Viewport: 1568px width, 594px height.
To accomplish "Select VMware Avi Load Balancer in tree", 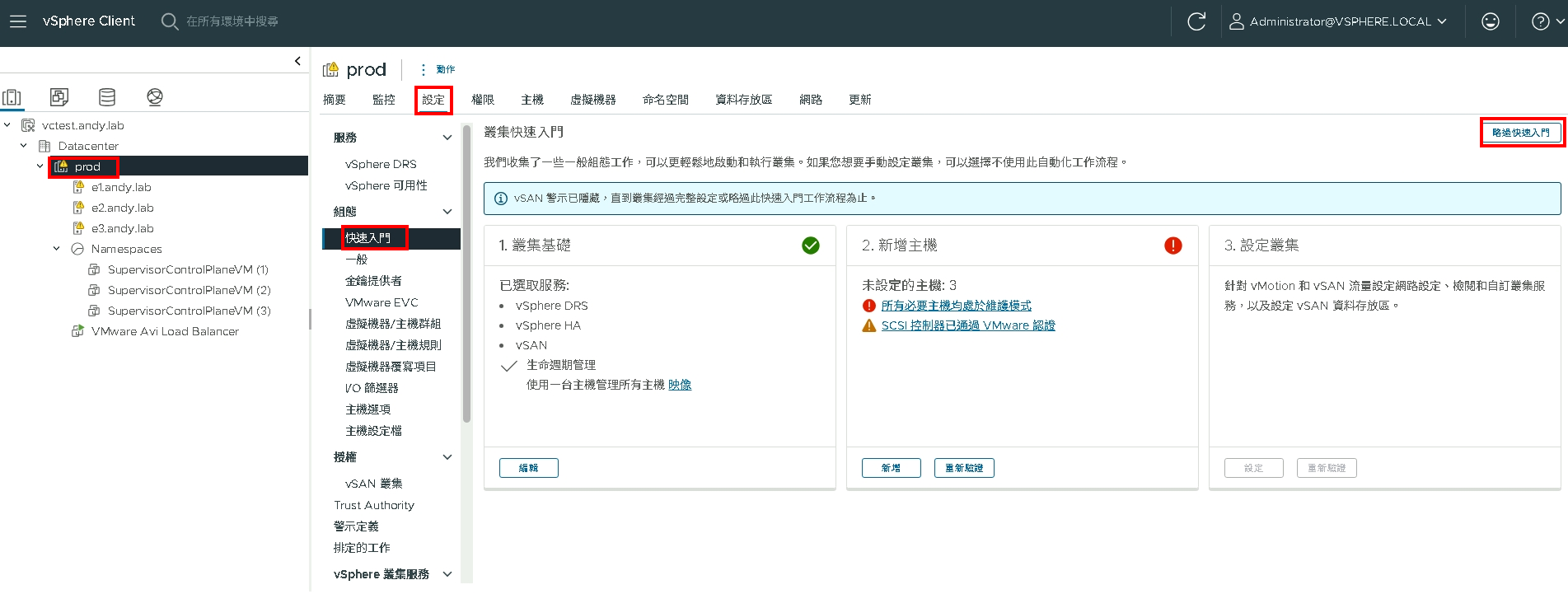I will [x=165, y=331].
